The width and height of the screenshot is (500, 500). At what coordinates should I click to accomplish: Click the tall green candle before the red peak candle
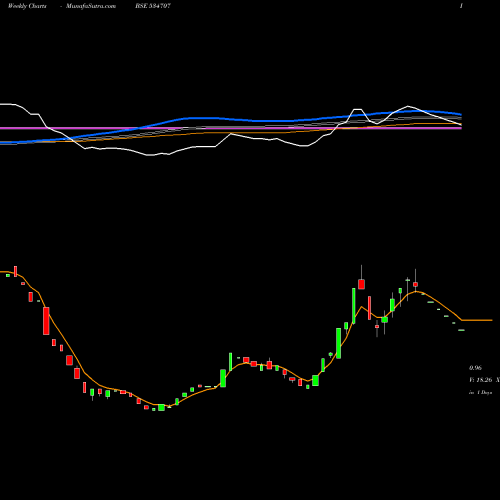(354, 306)
